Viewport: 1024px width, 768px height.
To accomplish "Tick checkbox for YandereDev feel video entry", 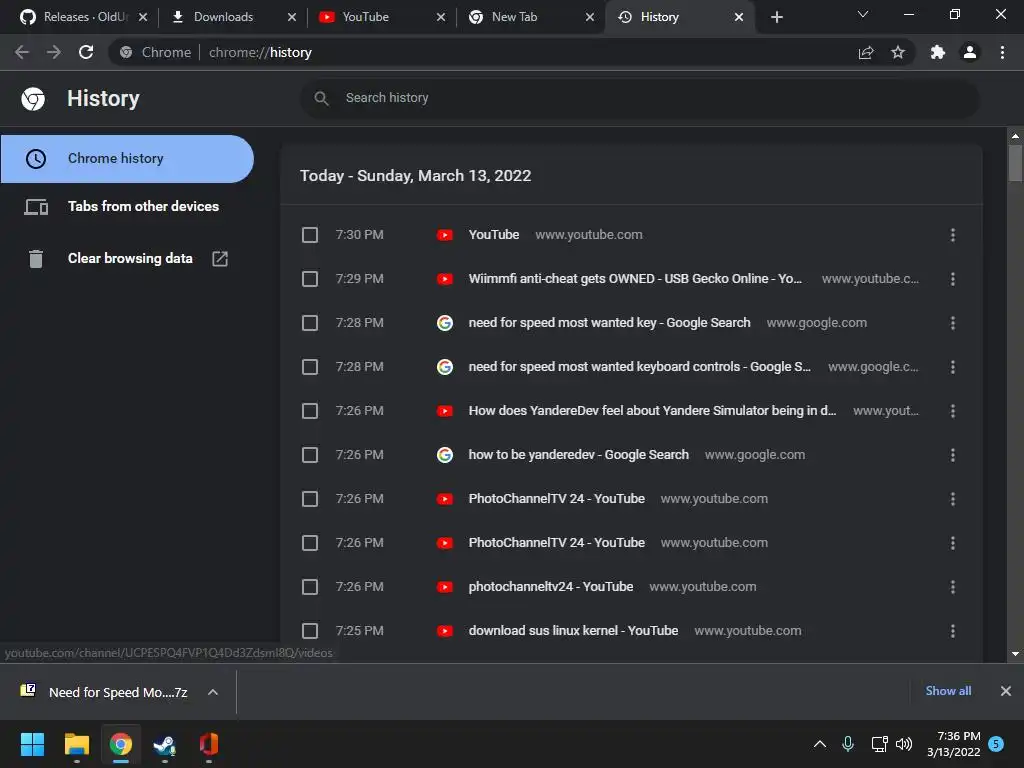I will click(310, 411).
